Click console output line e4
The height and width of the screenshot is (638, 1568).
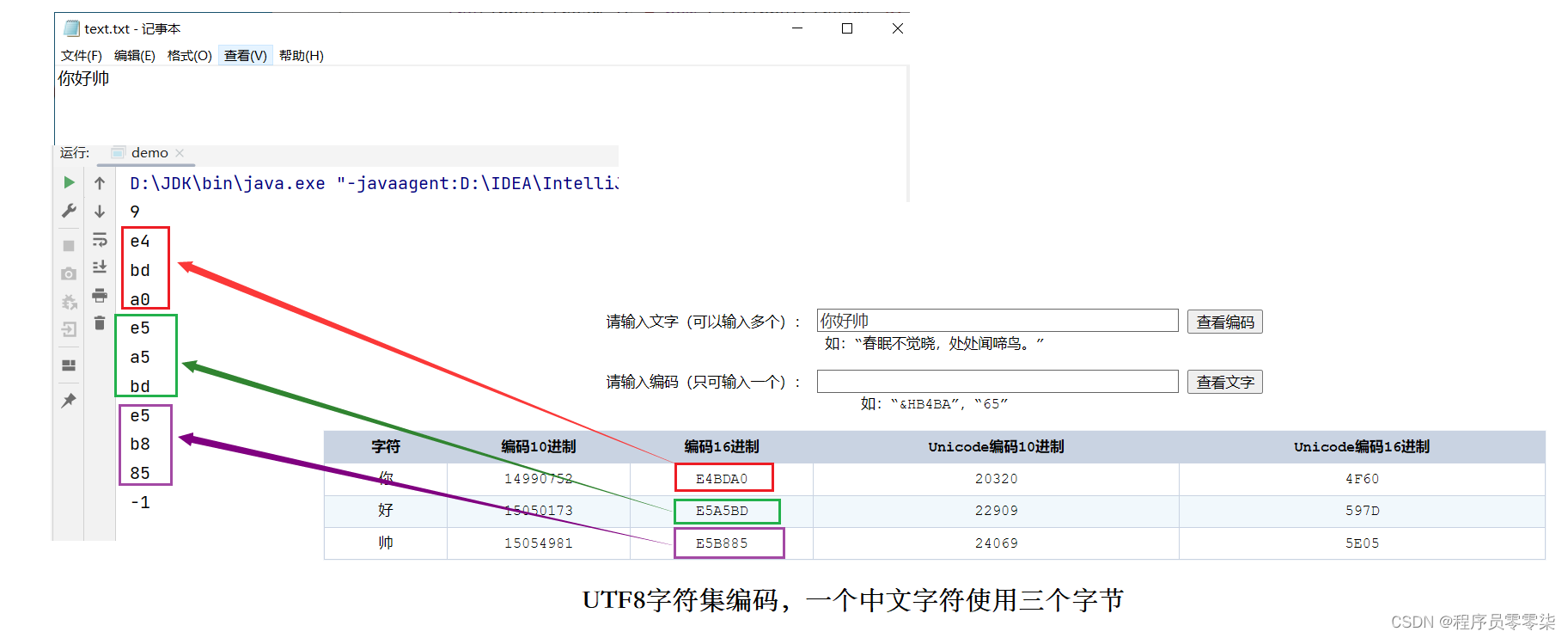pos(140,242)
